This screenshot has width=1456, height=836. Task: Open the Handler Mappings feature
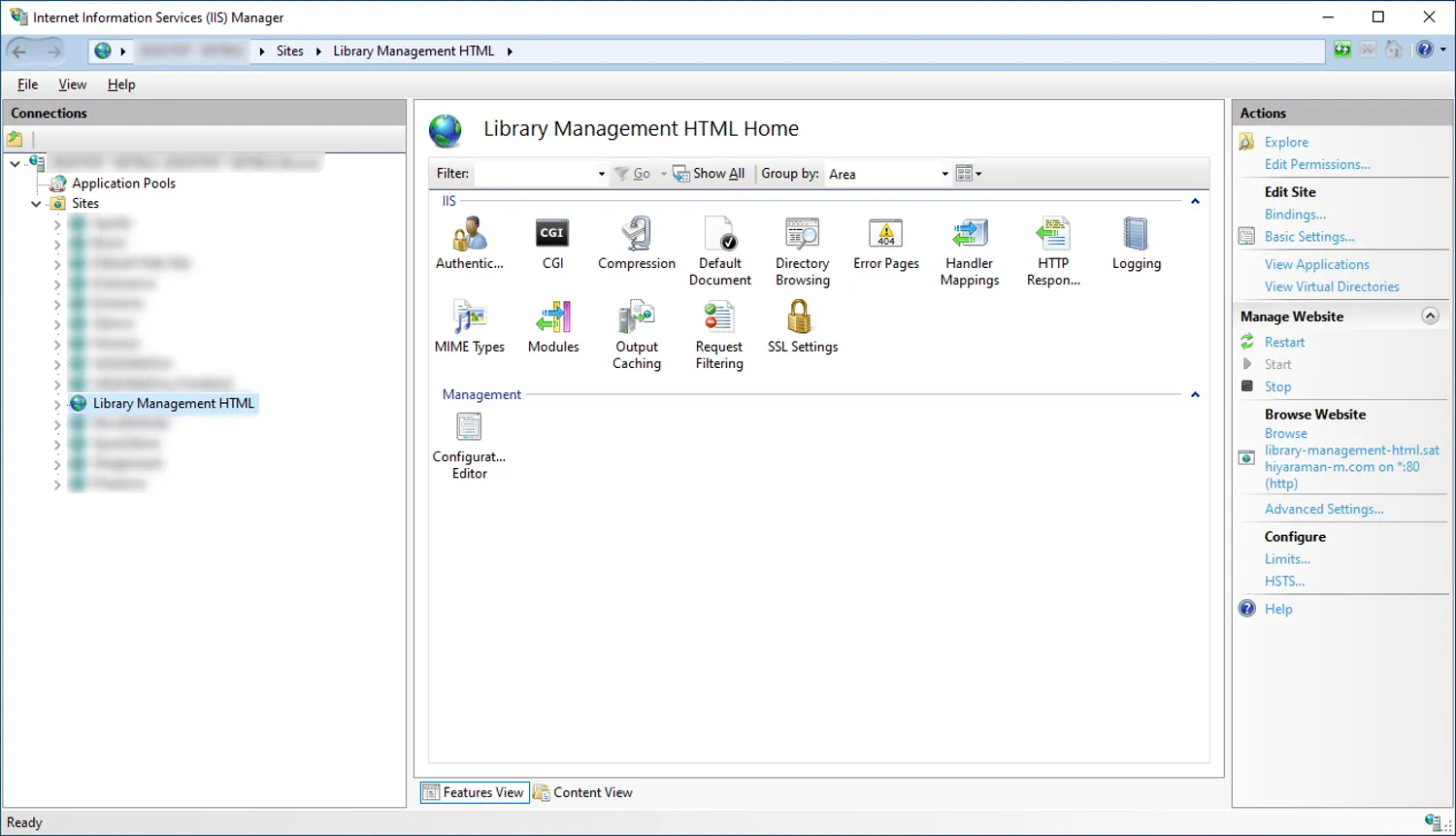point(970,251)
